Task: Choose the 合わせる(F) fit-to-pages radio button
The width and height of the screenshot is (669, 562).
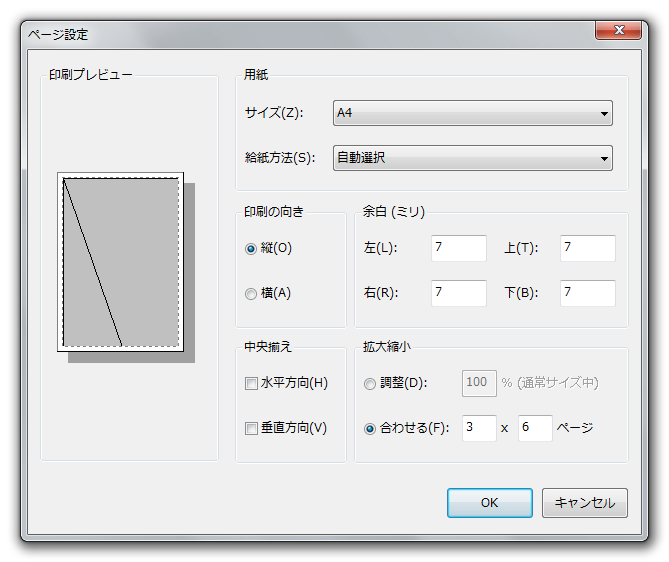Action: (x=371, y=429)
